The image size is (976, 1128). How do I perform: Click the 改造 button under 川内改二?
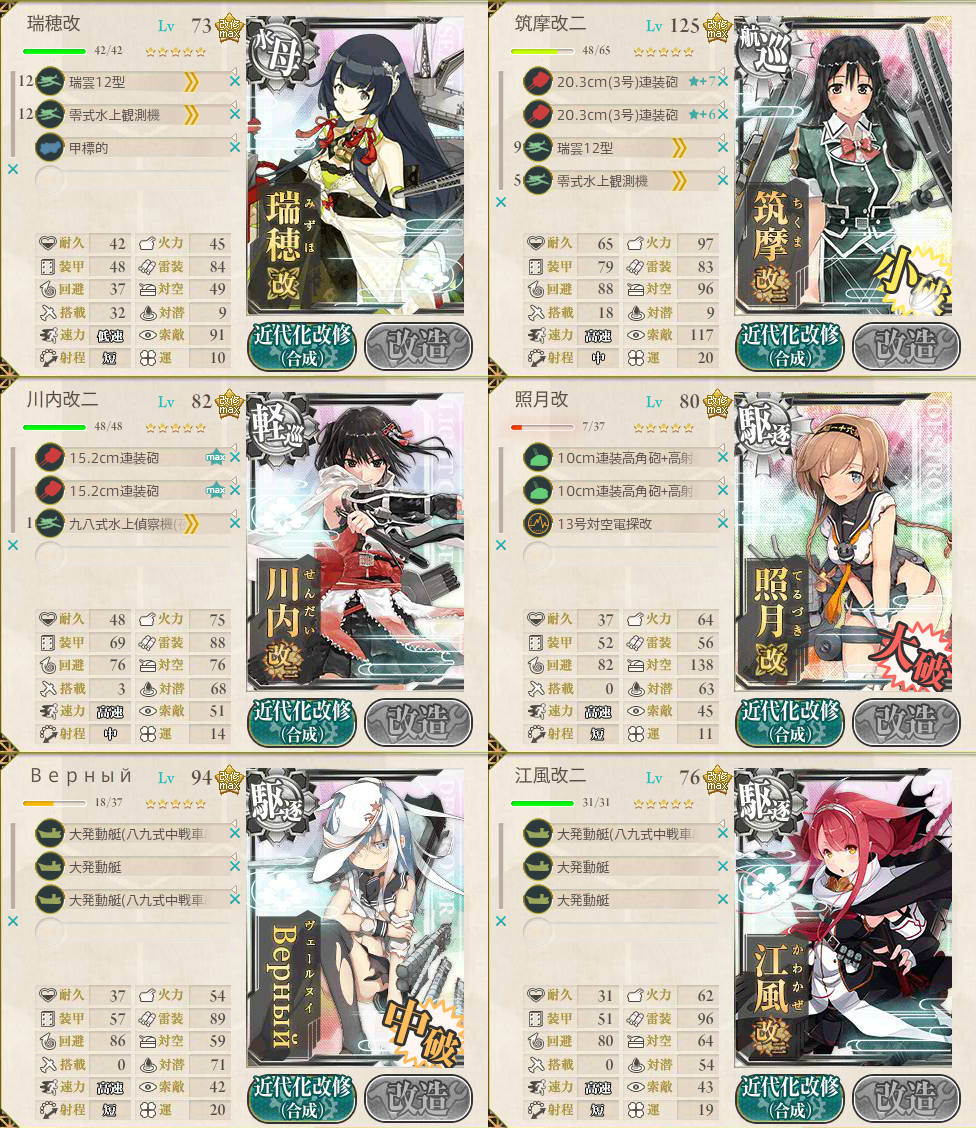tap(418, 722)
